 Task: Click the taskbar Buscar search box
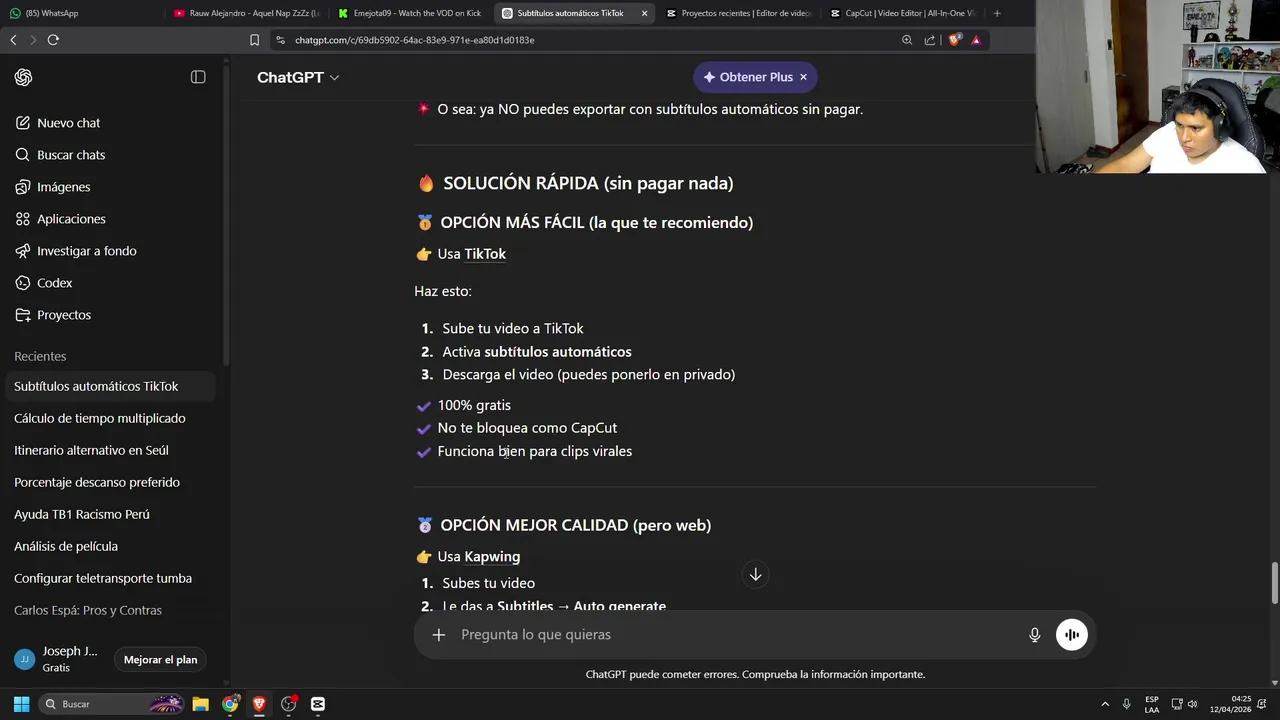point(112,704)
